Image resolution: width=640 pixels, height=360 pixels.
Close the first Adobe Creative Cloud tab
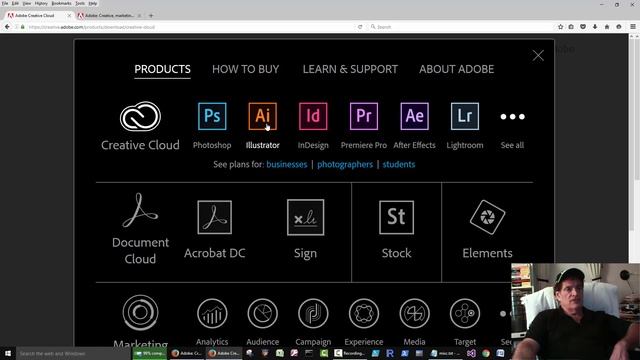(69, 16)
